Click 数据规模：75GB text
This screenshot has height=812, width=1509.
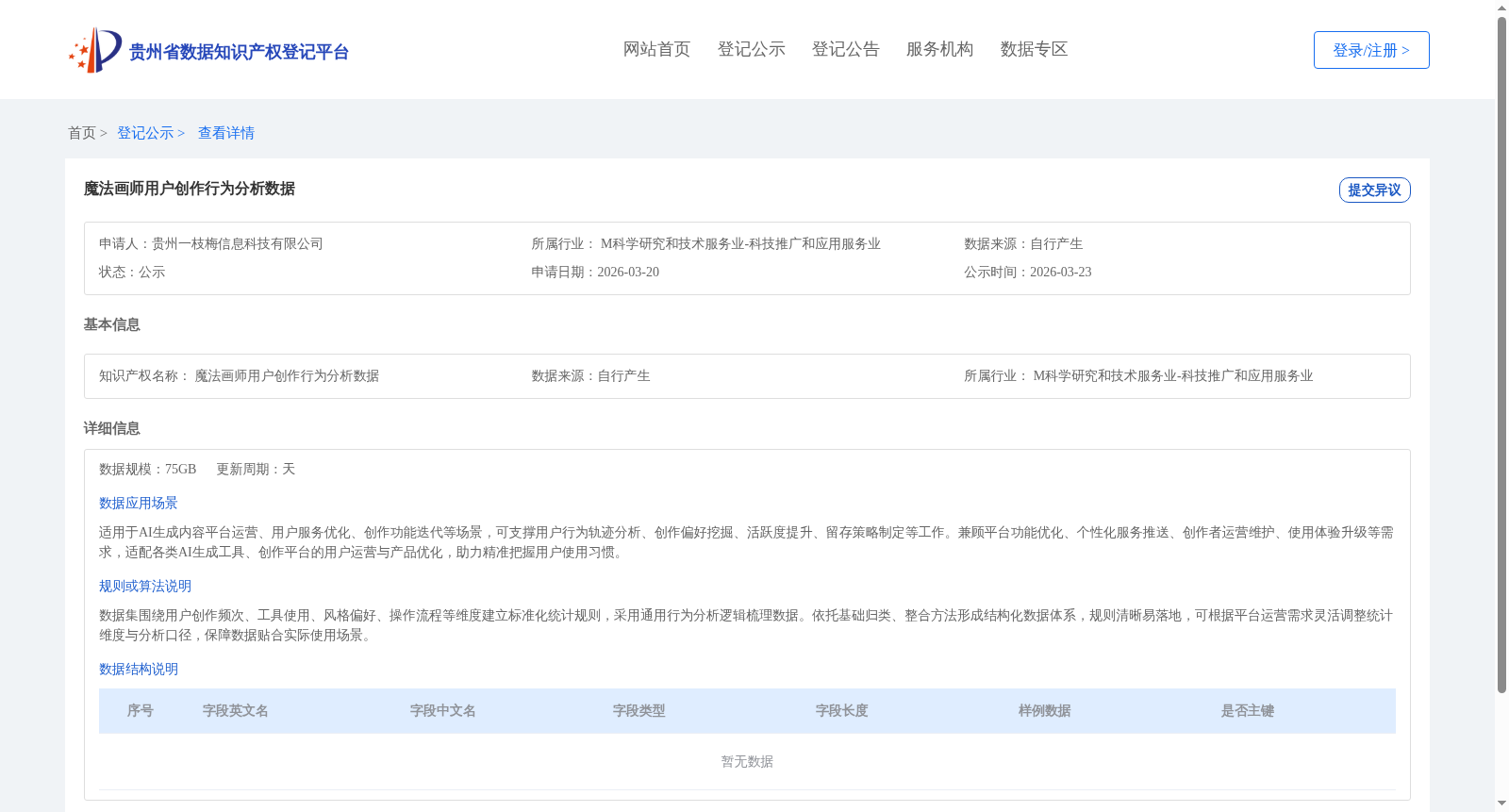148,469
